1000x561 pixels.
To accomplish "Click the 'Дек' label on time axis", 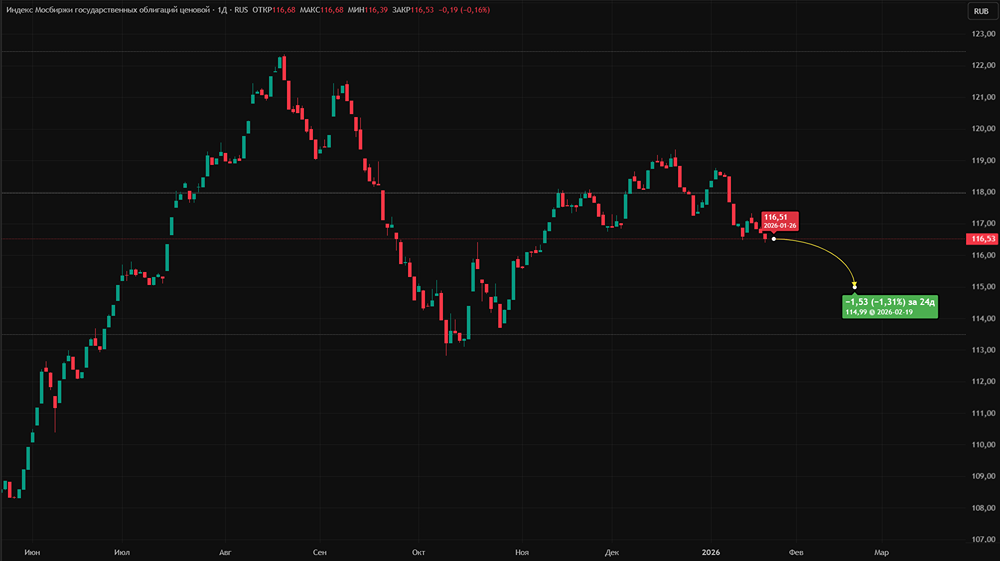I will (612, 552).
